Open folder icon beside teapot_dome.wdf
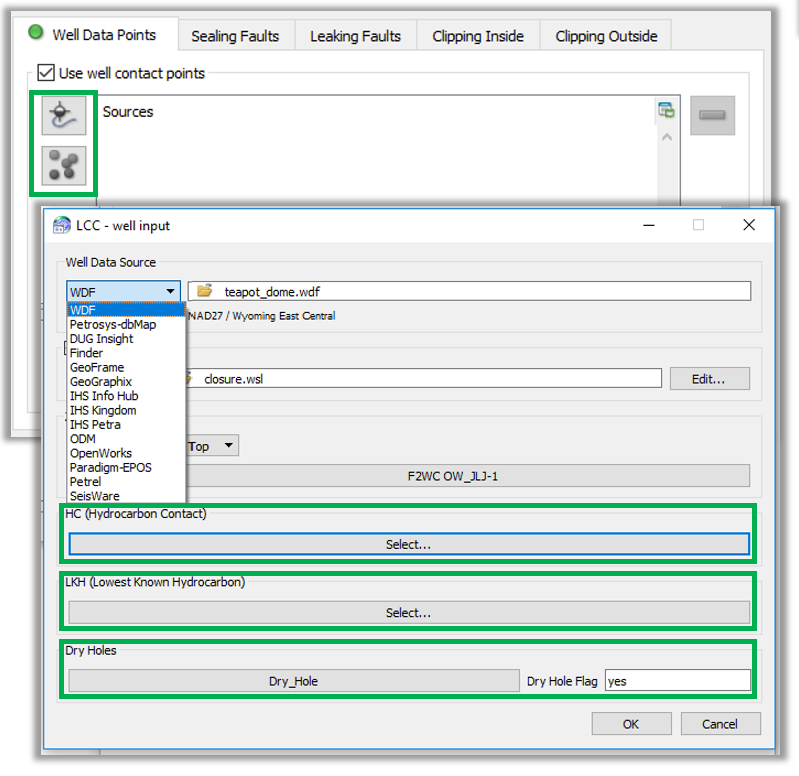The height and width of the screenshot is (776, 799). (x=205, y=291)
